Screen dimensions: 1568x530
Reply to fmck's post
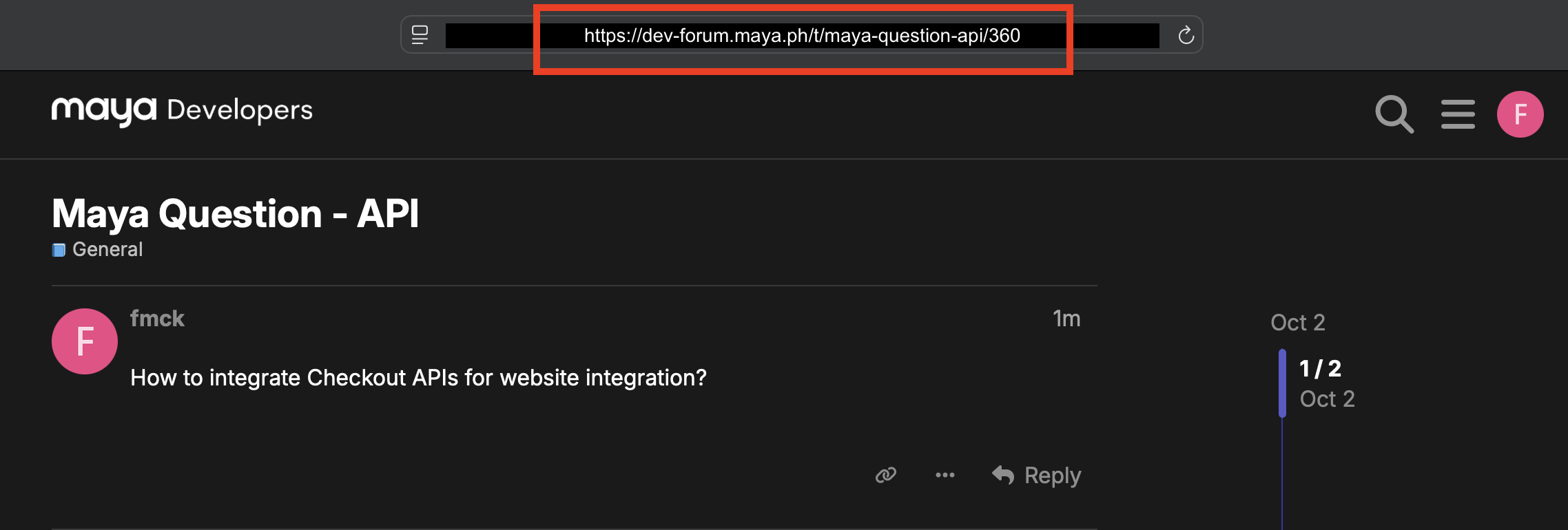[1037, 475]
